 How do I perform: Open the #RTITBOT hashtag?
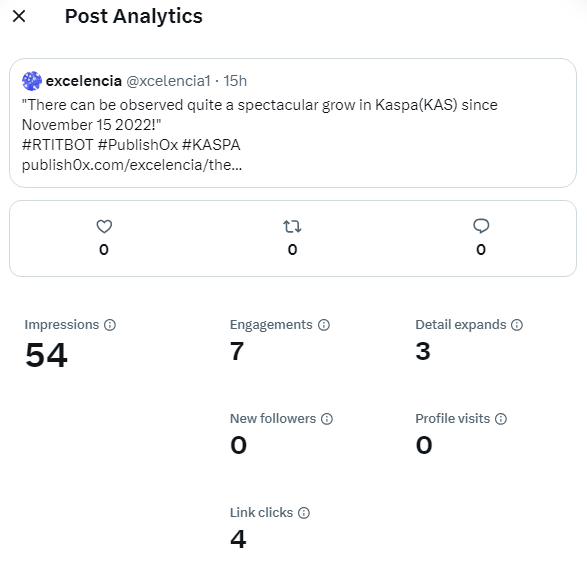coord(57,145)
